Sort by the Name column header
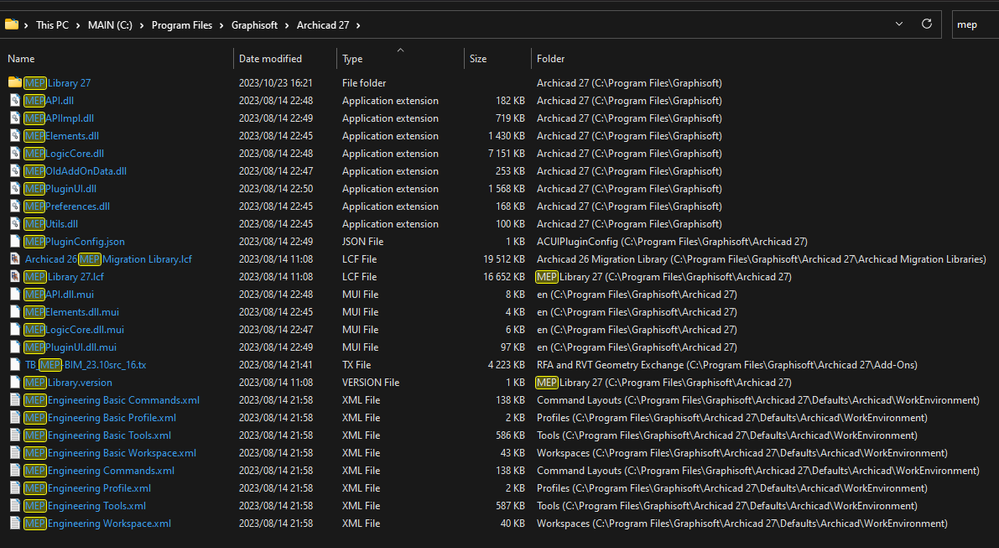Image resolution: width=999 pixels, height=548 pixels. (21, 59)
